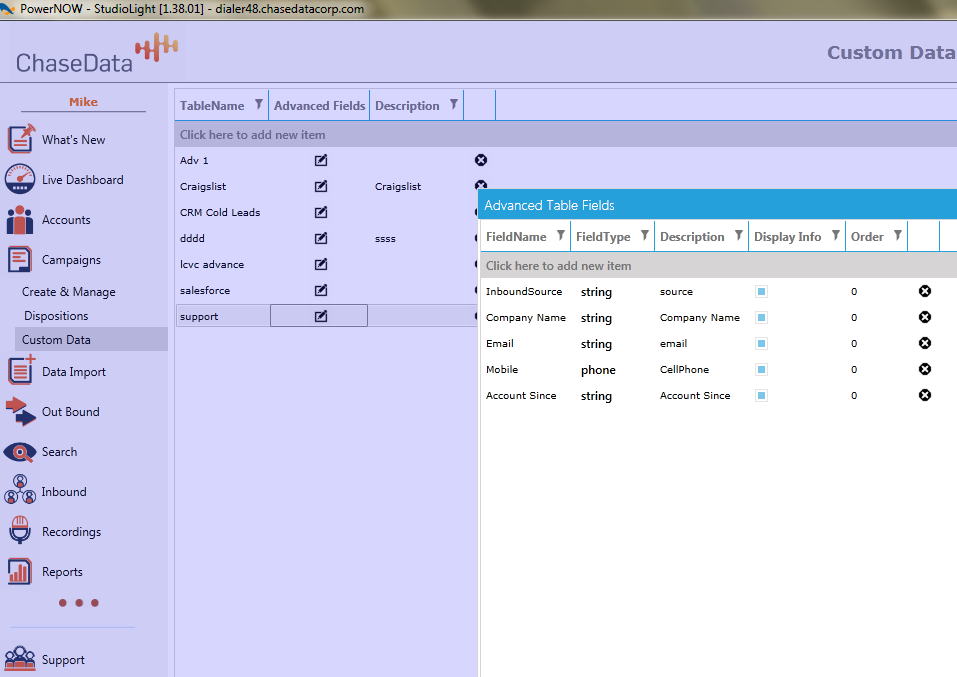This screenshot has height=677, width=957.
Task: Open the Out Bound arrows icon
Action: point(20,411)
